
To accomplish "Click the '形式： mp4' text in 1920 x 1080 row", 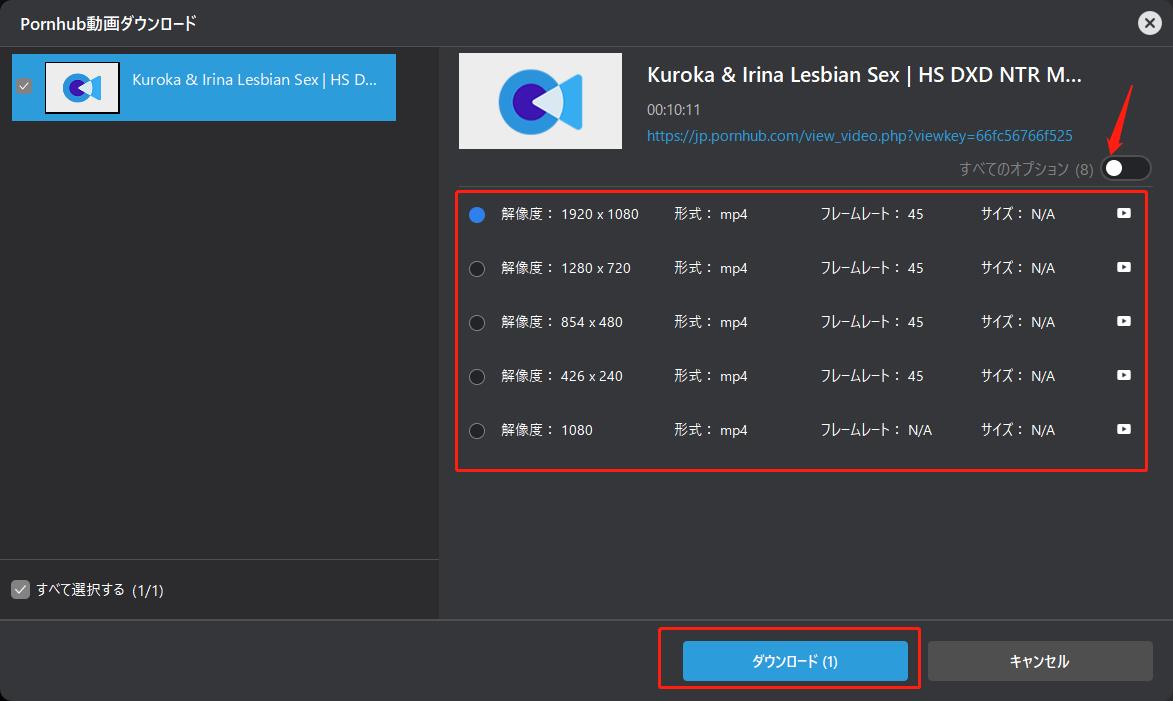I will (x=711, y=214).
